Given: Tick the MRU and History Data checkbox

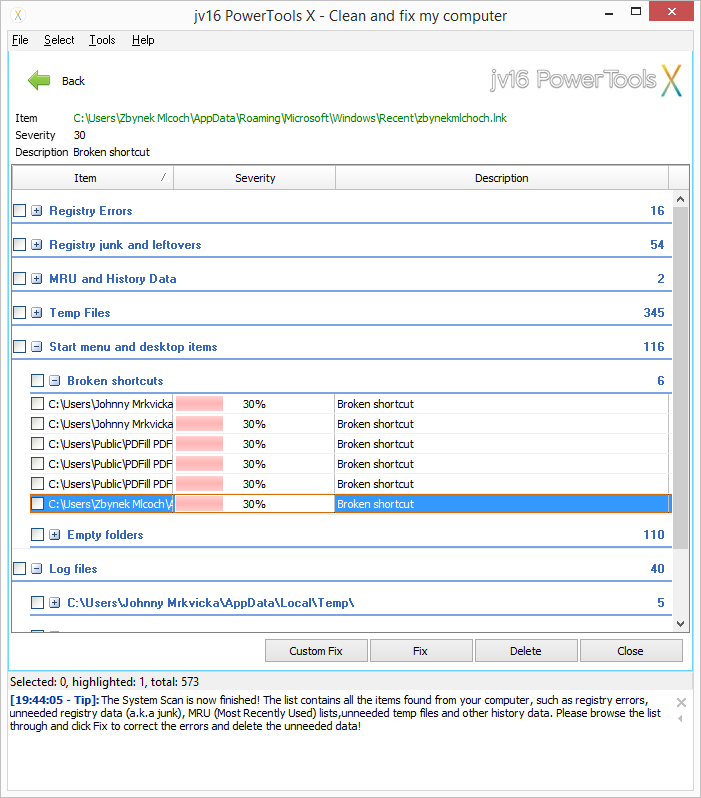Looking at the screenshot, I should point(19,279).
